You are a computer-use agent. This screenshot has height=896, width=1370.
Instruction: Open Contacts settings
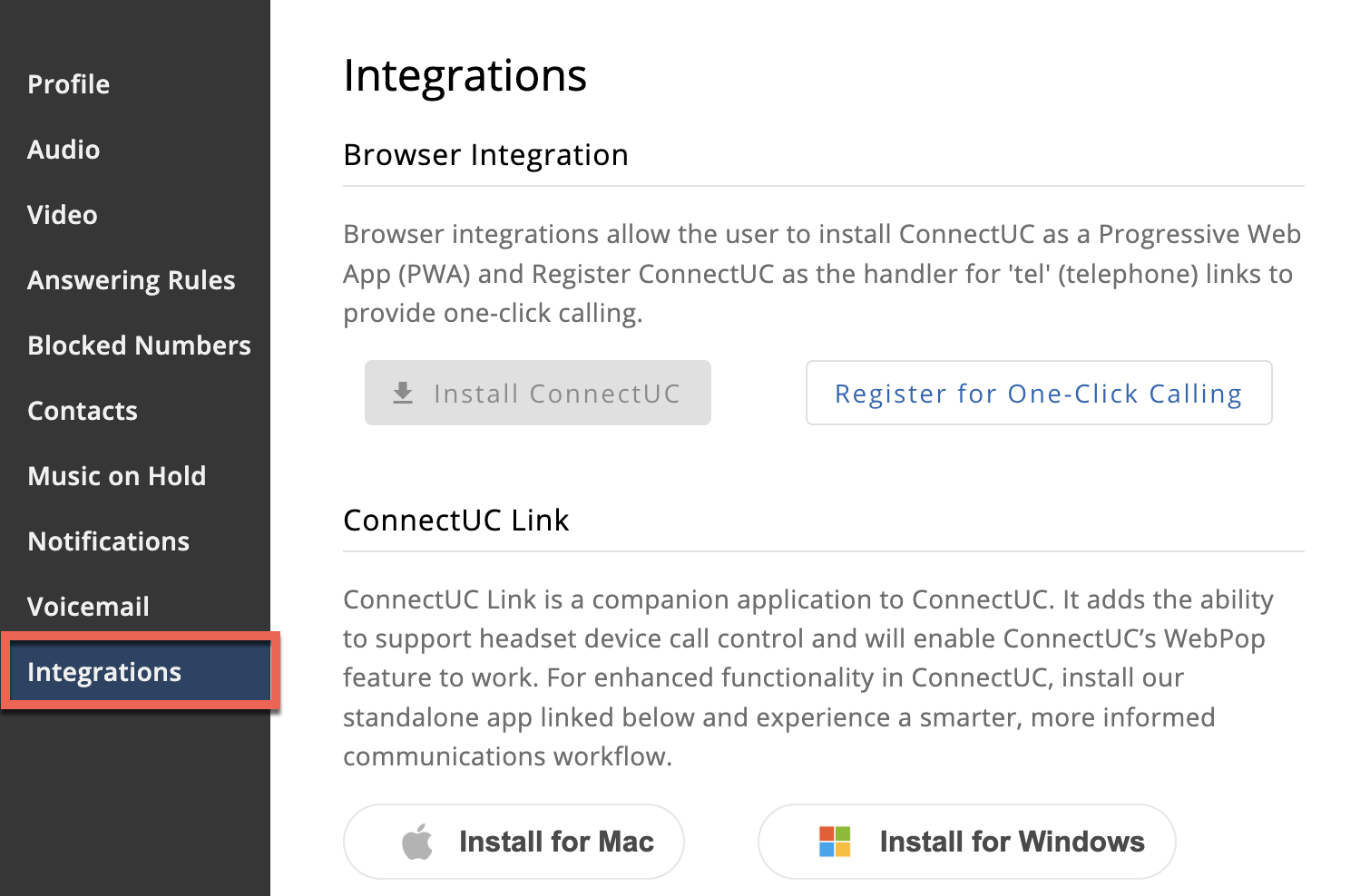[83, 411]
